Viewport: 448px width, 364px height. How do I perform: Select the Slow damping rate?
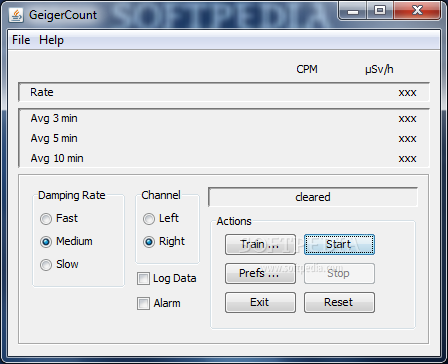coord(59,264)
